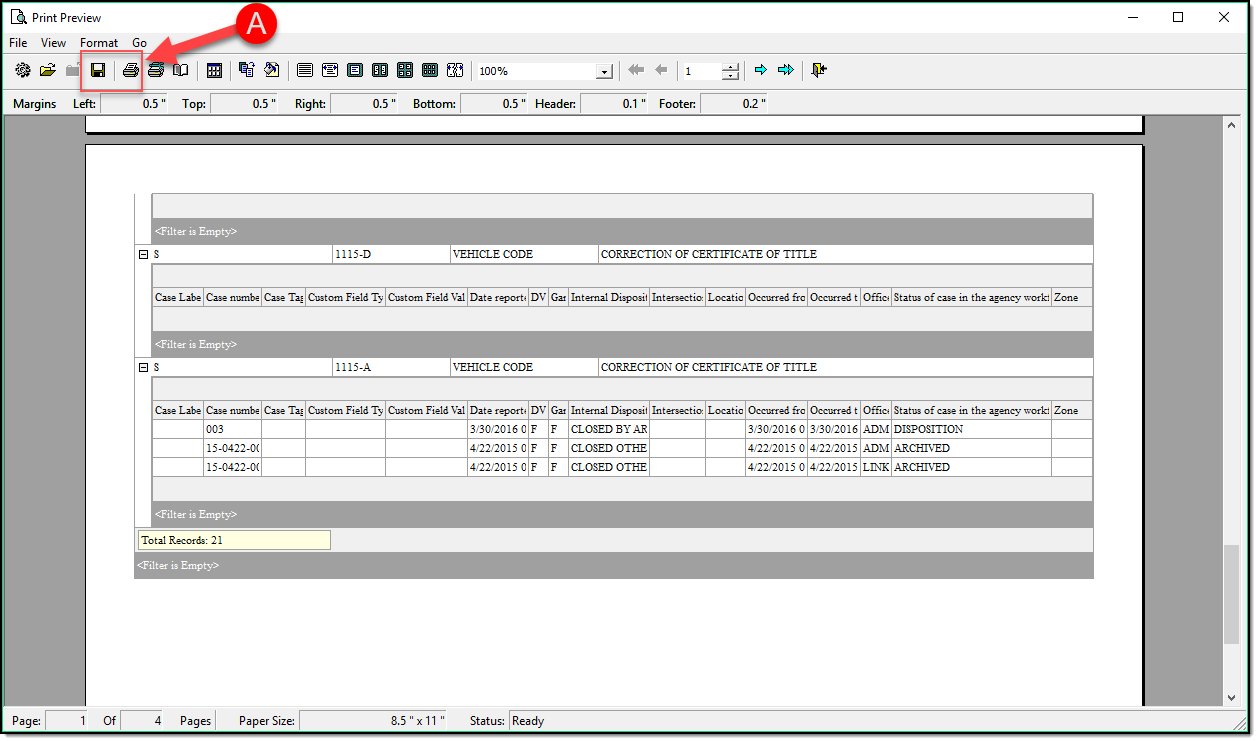Click the Exit preview door icon
The width and height of the screenshot is (1258, 742).
coord(820,70)
